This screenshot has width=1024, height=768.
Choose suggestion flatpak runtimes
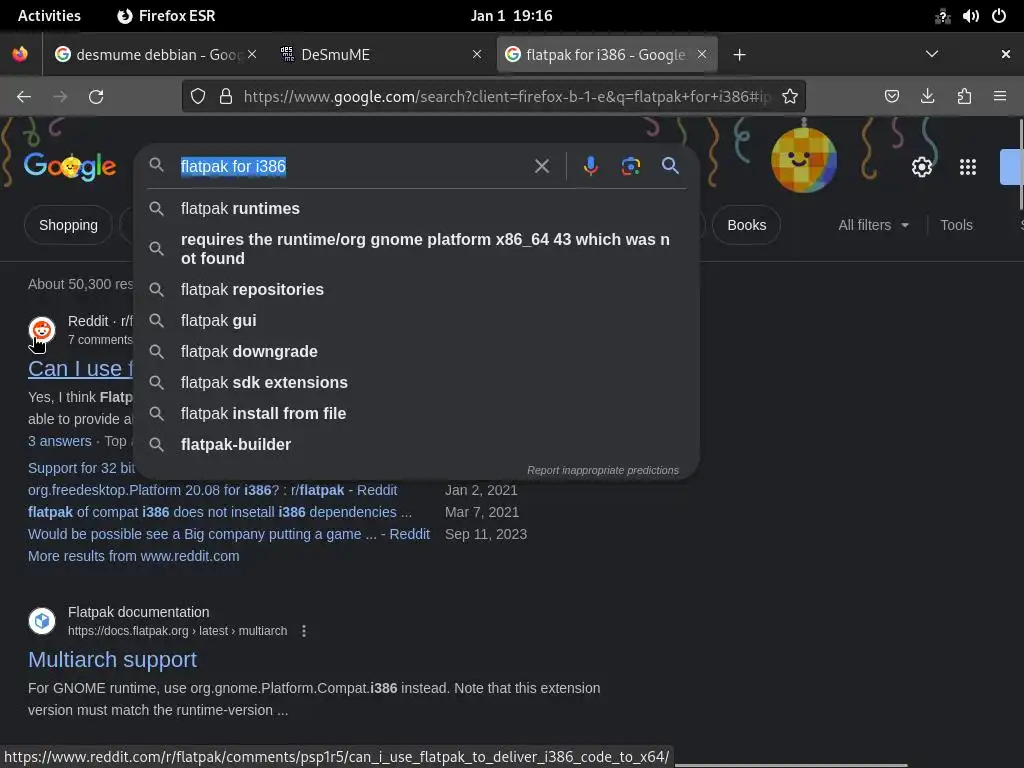417,208
